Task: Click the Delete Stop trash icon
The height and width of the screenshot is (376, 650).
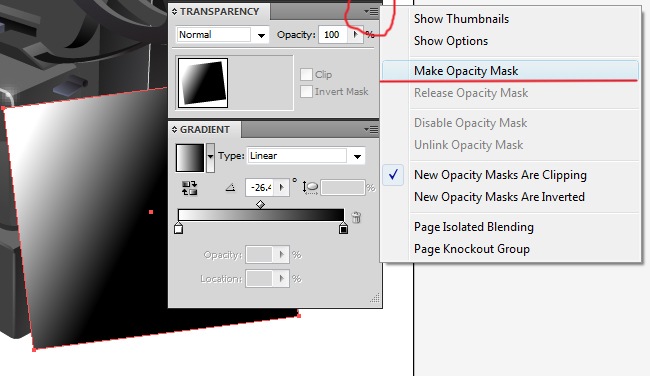Action: [356, 217]
